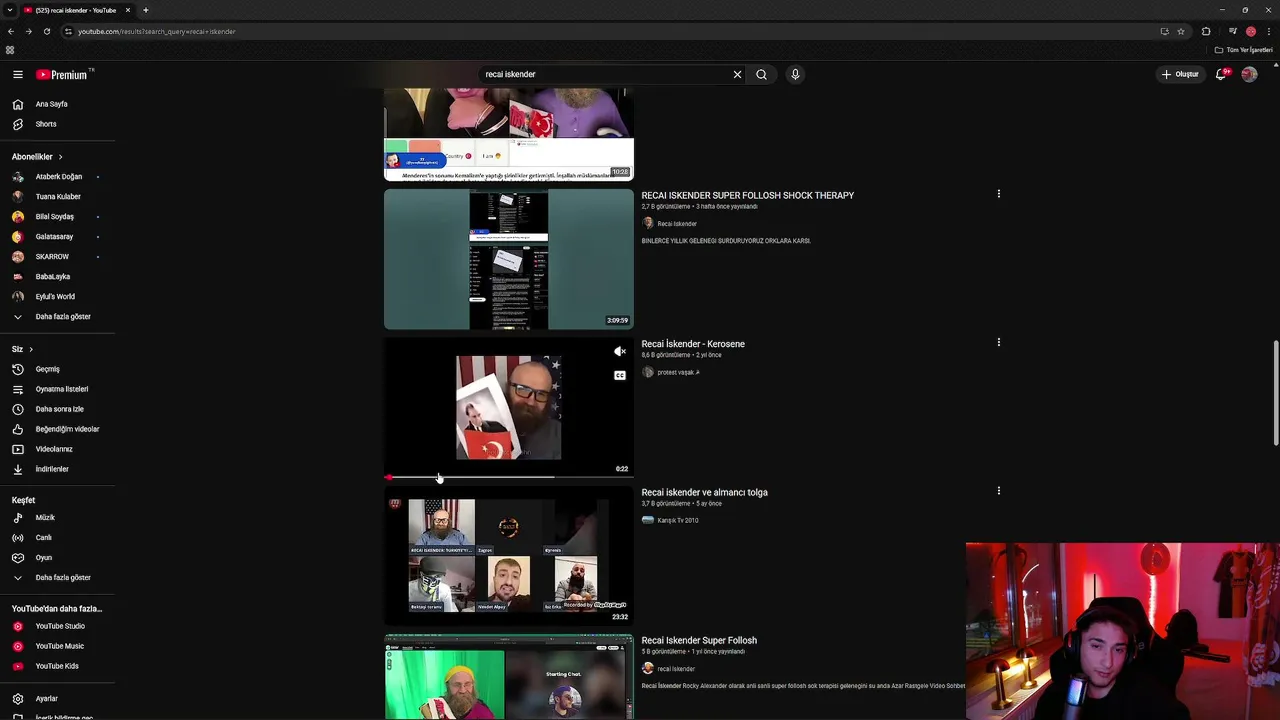The width and height of the screenshot is (1280, 720).
Task: Bookmark page with star icon
Action: pos(1181,31)
